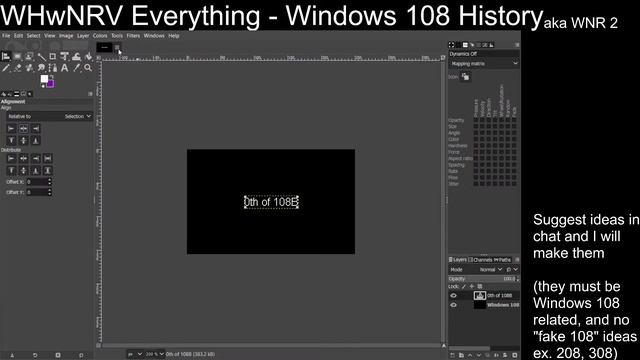The image size is (640, 360).
Task: Select the Crop tool
Action: (x=53, y=56)
